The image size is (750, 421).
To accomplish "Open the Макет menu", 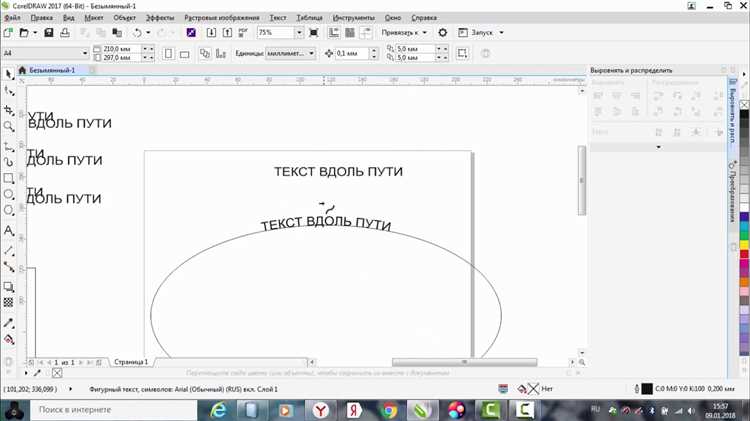I will click(x=94, y=18).
